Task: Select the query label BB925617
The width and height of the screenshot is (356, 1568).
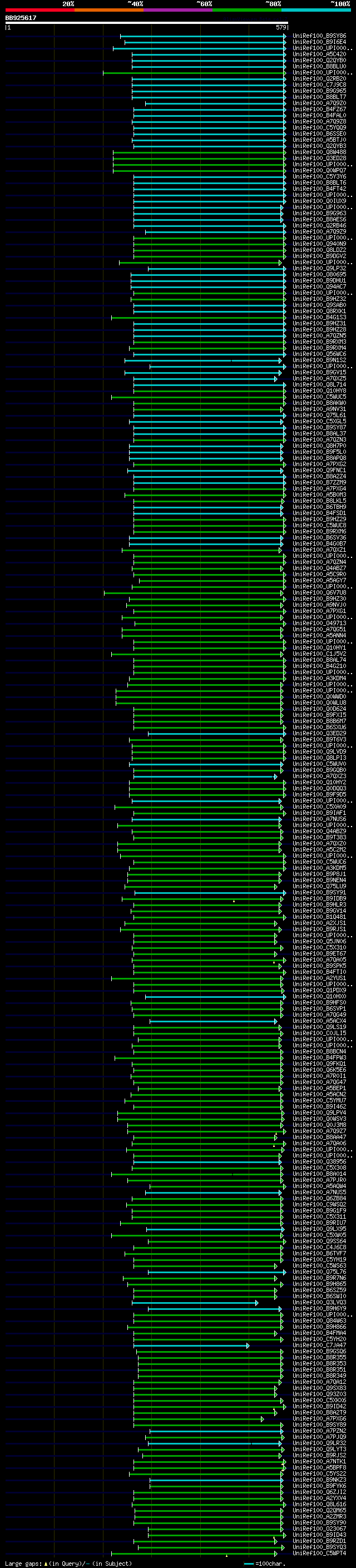Action: pyautogui.click(x=21, y=18)
